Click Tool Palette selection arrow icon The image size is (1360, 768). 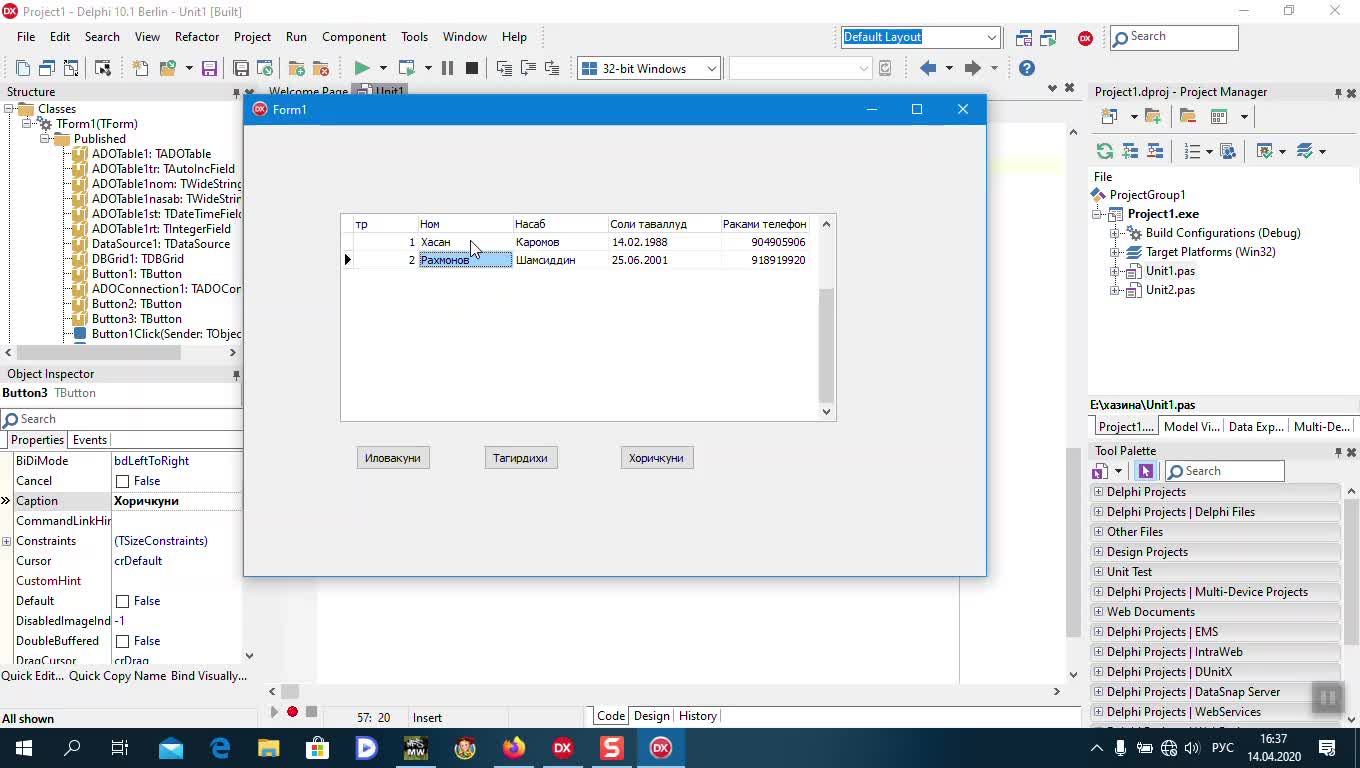[1146, 471]
